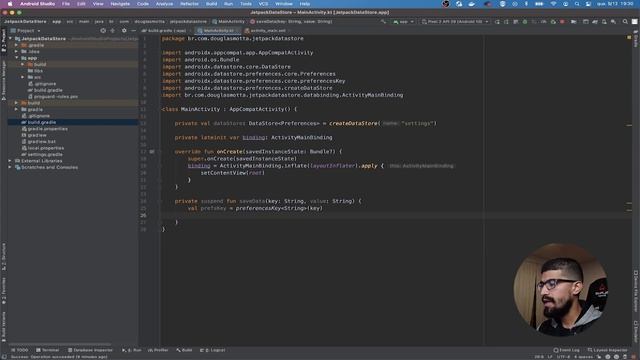Viewport: 640px width, 360px height.
Task: Open the Refactor menu
Action: 189,4
